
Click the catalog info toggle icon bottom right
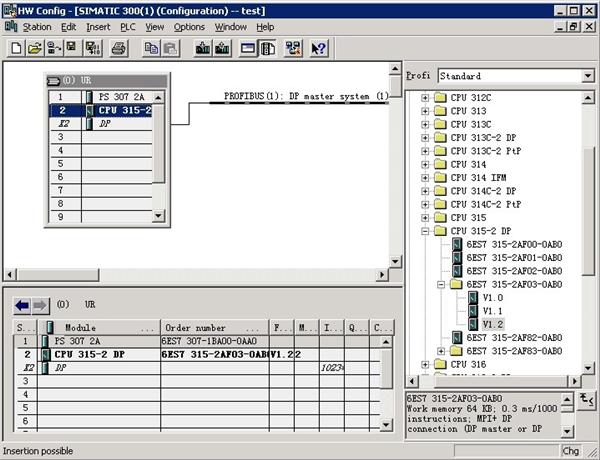(586, 400)
